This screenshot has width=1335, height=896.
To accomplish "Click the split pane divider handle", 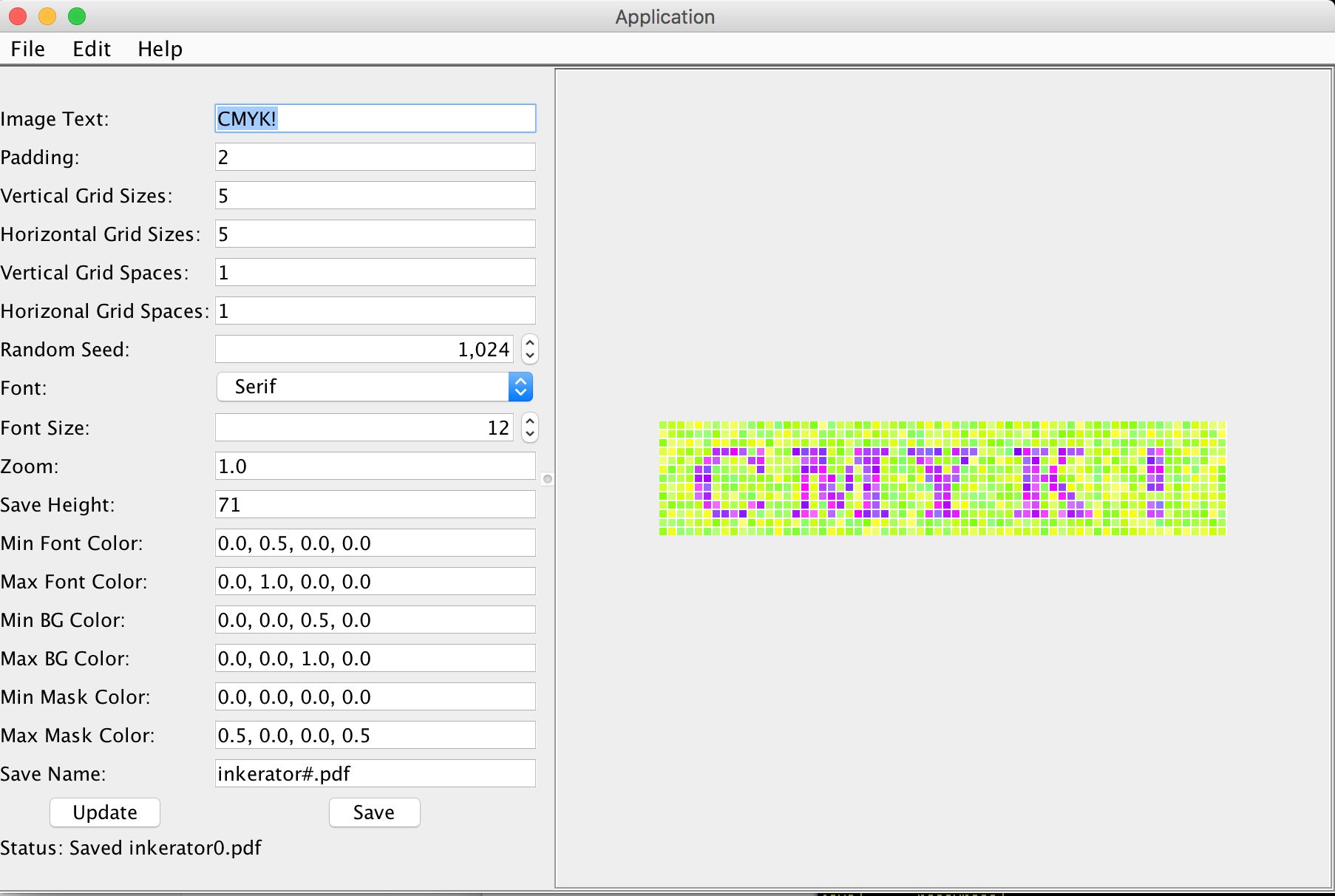I will [548, 479].
